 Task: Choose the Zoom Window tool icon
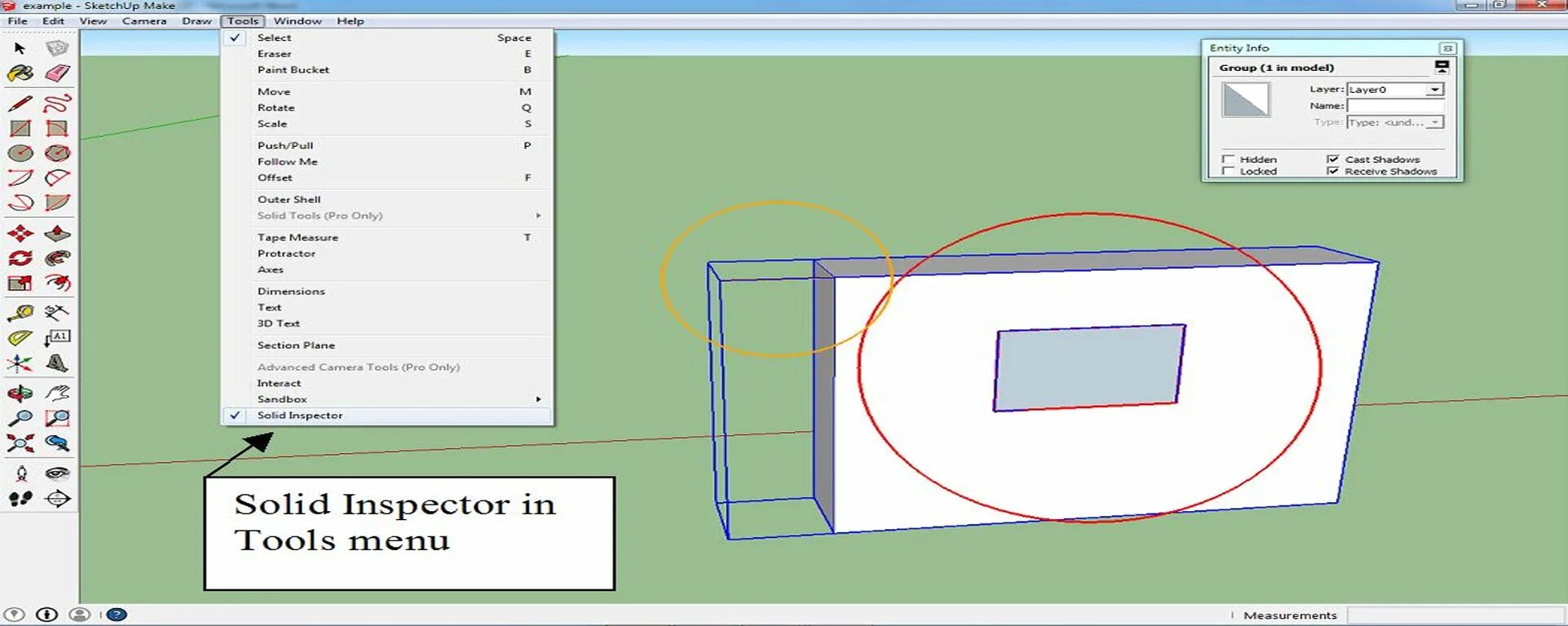click(x=57, y=418)
